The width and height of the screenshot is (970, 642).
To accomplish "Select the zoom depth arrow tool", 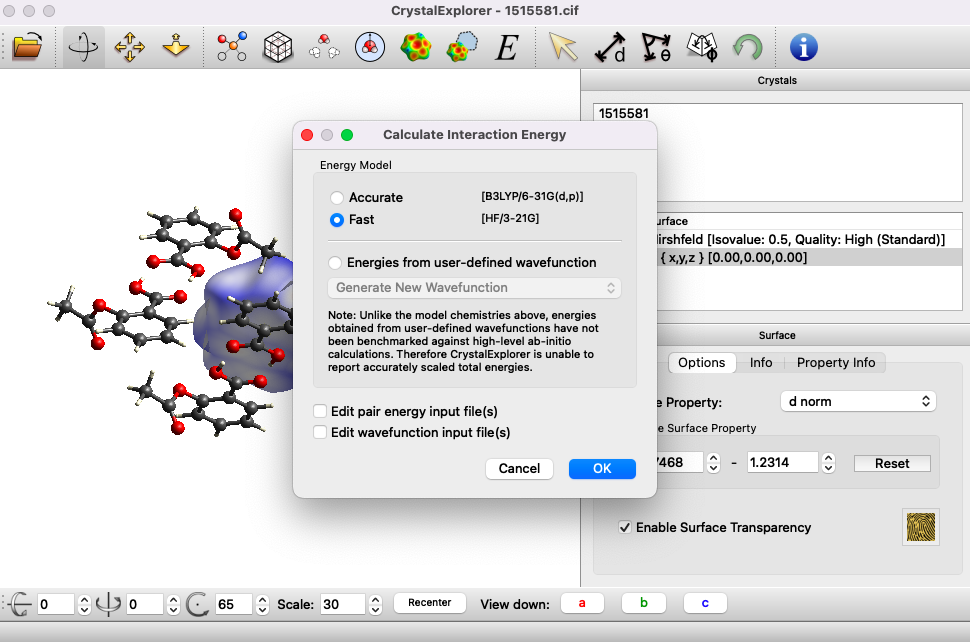I will (x=176, y=47).
